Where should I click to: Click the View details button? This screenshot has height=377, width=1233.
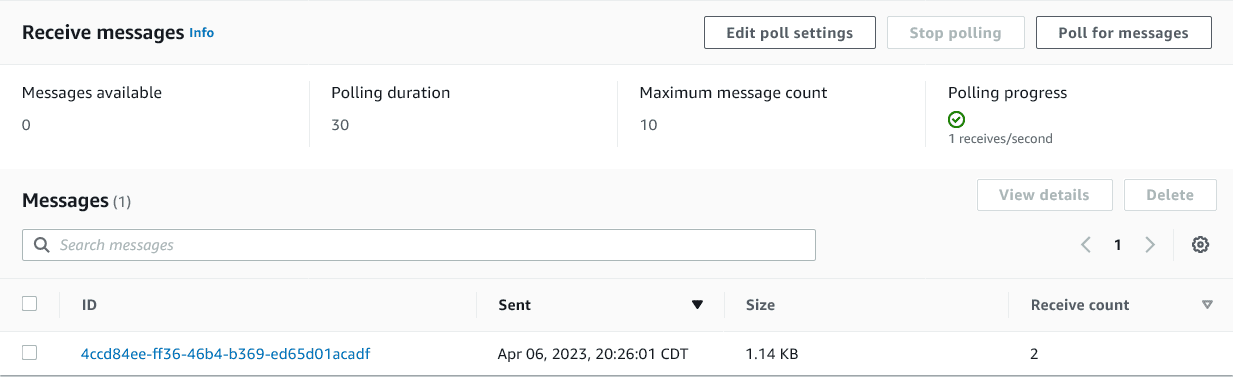click(1046, 195)
